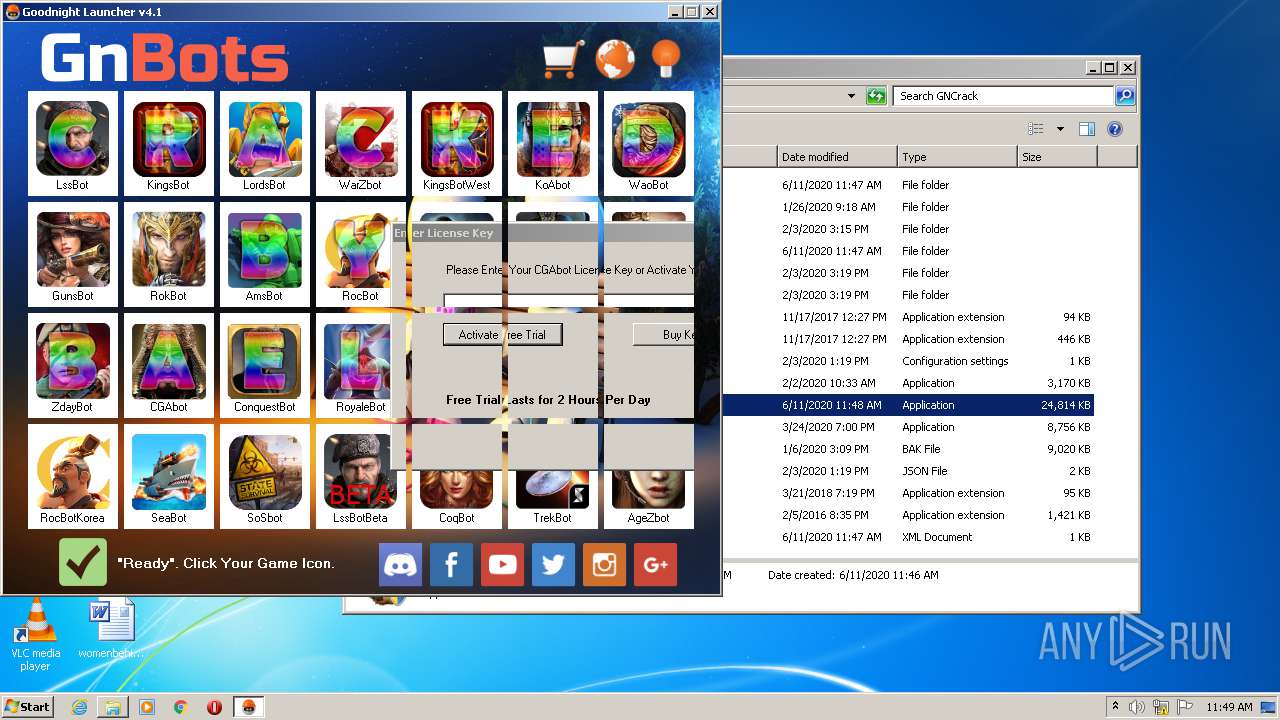
Task: Open the YouTube channel icon
Action: click(x=502, y=565)
